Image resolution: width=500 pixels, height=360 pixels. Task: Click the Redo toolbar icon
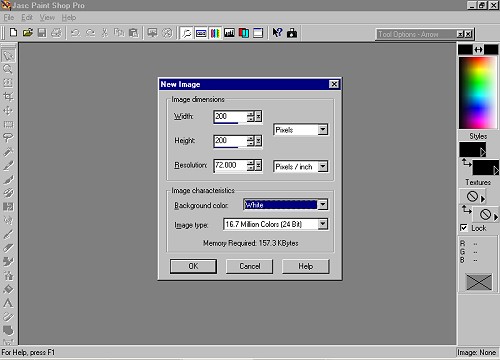point(90,33)
